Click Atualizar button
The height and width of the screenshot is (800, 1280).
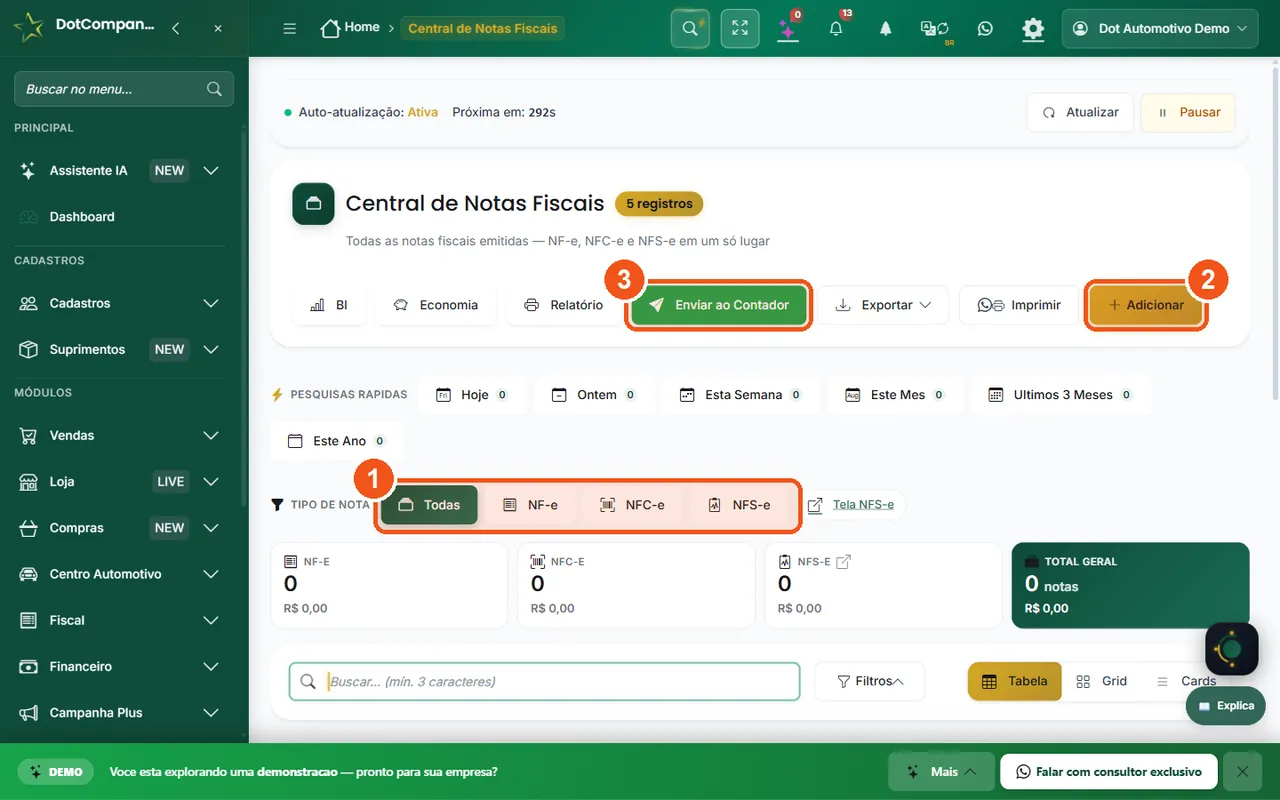(x=1080, y=112)
